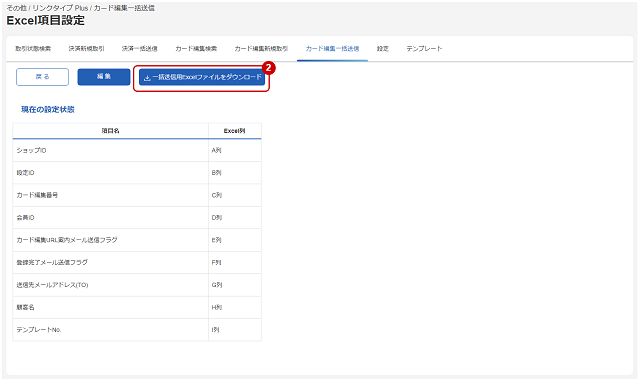Go to the カード編集検索 tab
The image size is (640, 381).
(x=196, y=49)
